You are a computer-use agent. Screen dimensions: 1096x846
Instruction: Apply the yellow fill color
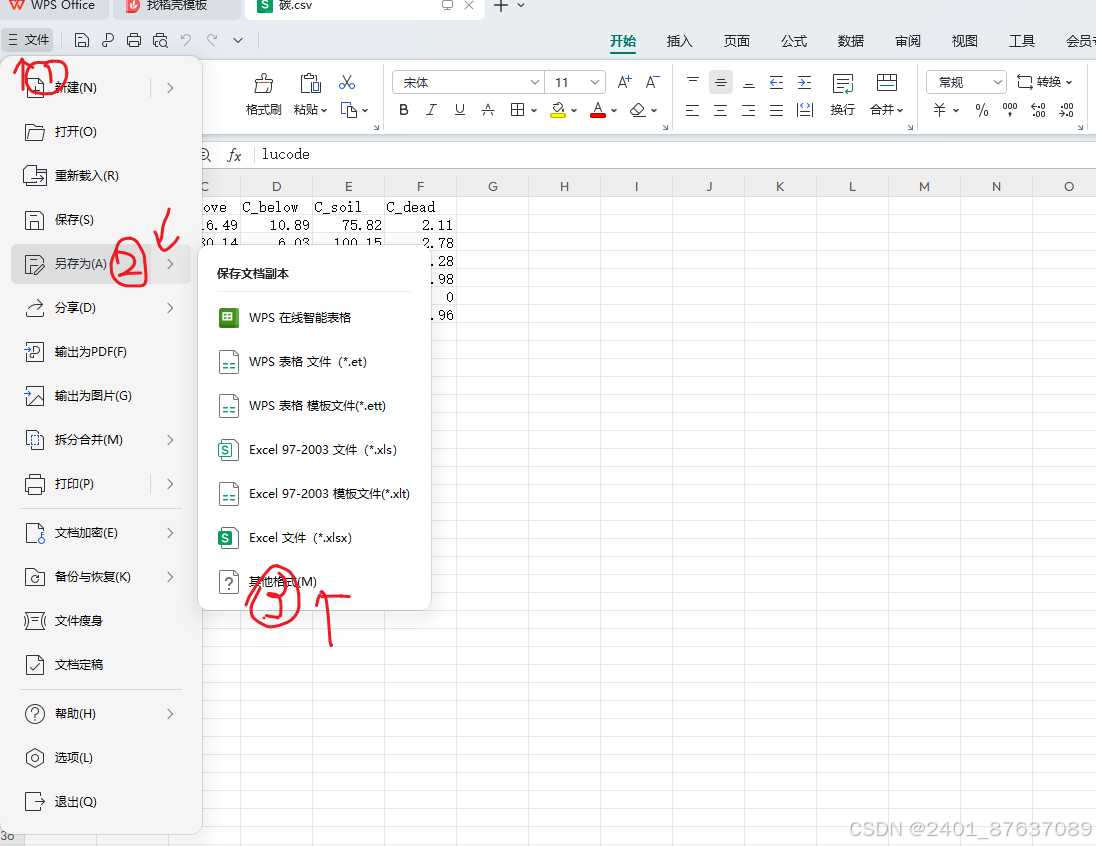tap(558, 110)
